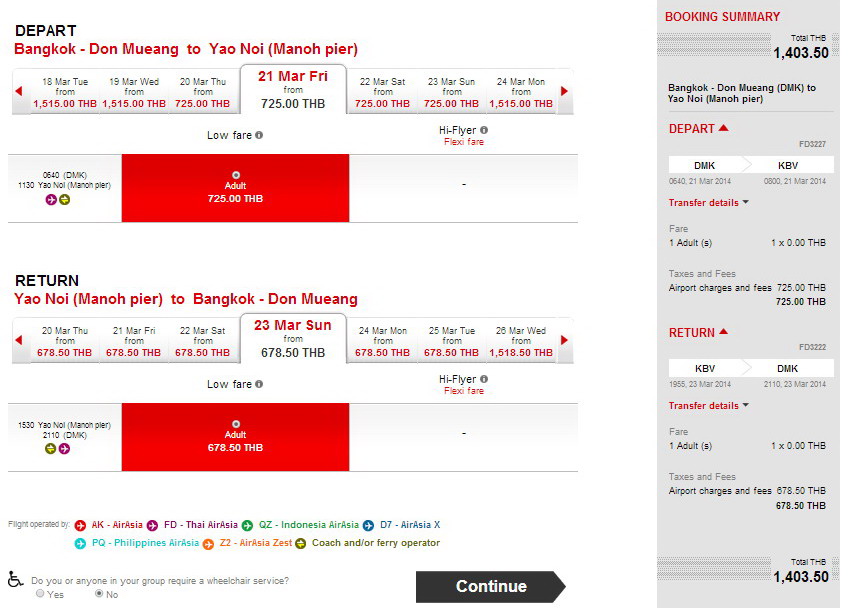Viewport: 850px width, 608px height.
Task: Expand Transfer details under the return flight
Action: click(708, 406)
